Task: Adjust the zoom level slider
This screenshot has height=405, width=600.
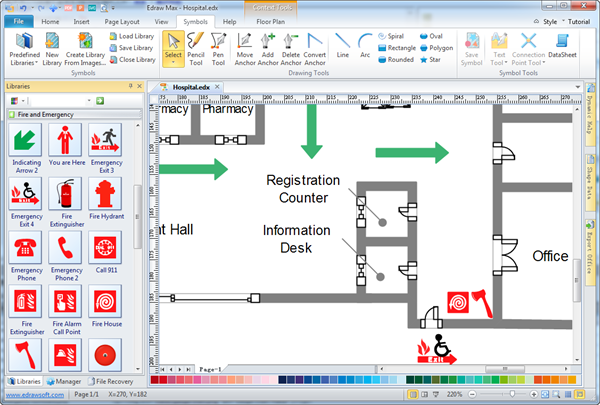Action: tap(512, 394)
